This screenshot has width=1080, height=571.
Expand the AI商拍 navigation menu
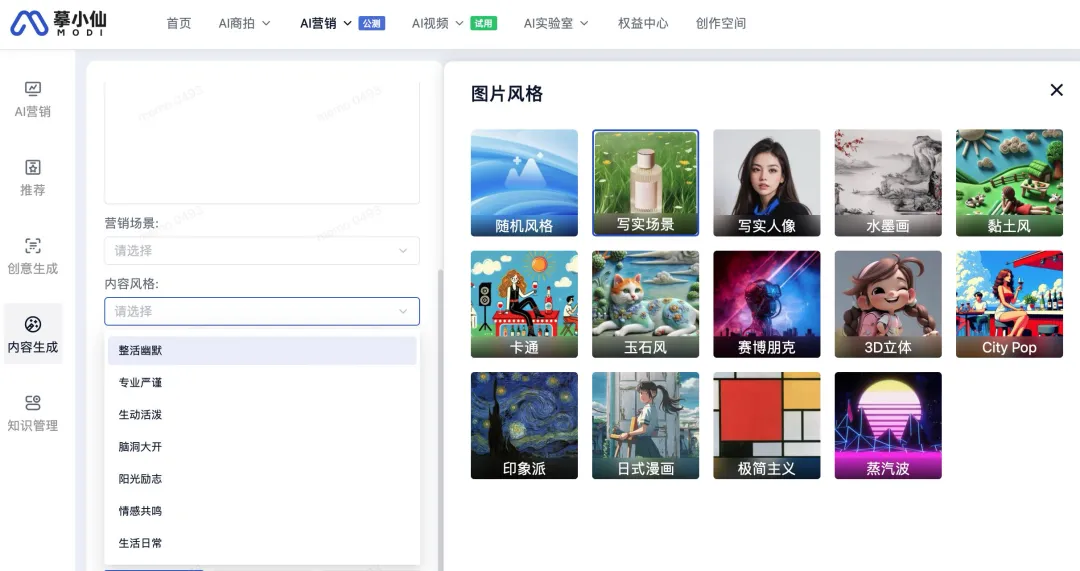(x=244, y=23)
